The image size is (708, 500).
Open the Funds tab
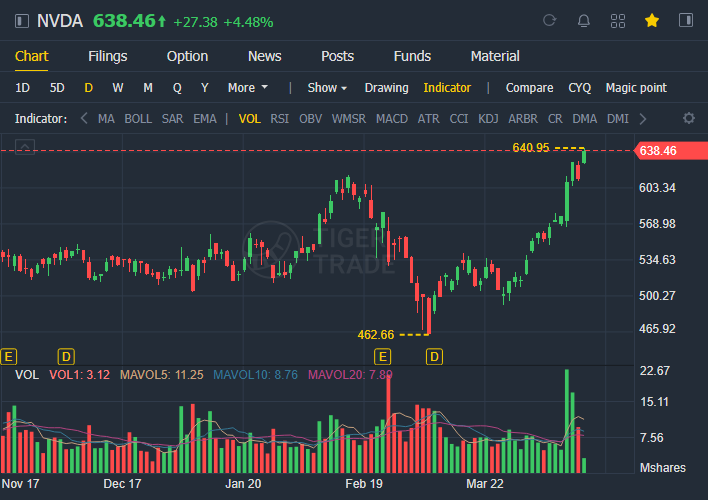[x=412, y=56]
